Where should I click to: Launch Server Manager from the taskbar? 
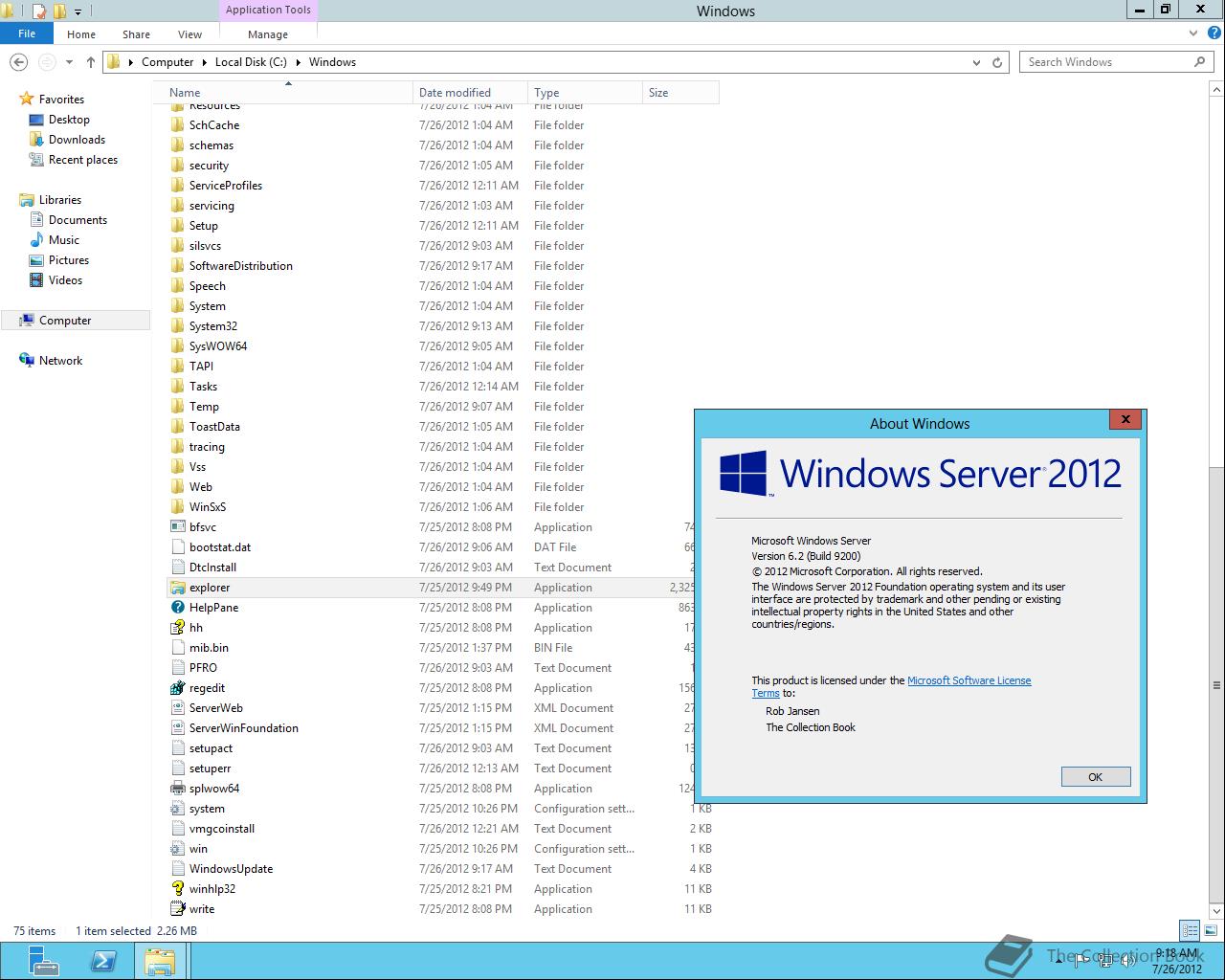(x=43, y=961)
